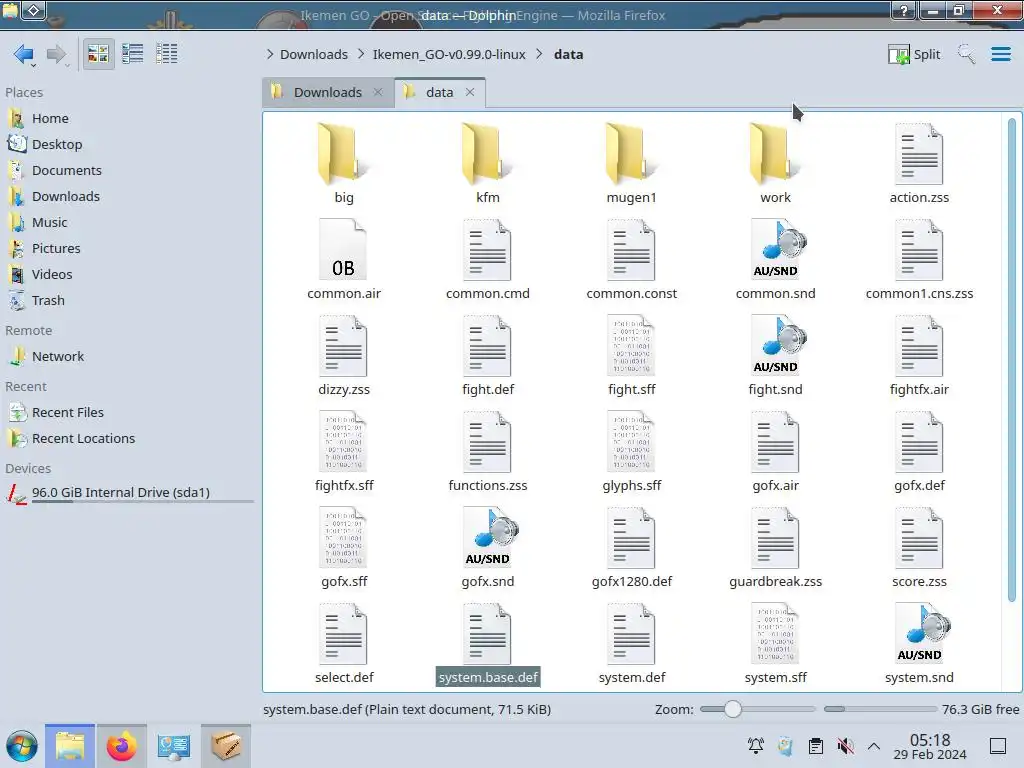
Task: Open Downloads in Places sidebar
Action: click(x=65, y=197)
